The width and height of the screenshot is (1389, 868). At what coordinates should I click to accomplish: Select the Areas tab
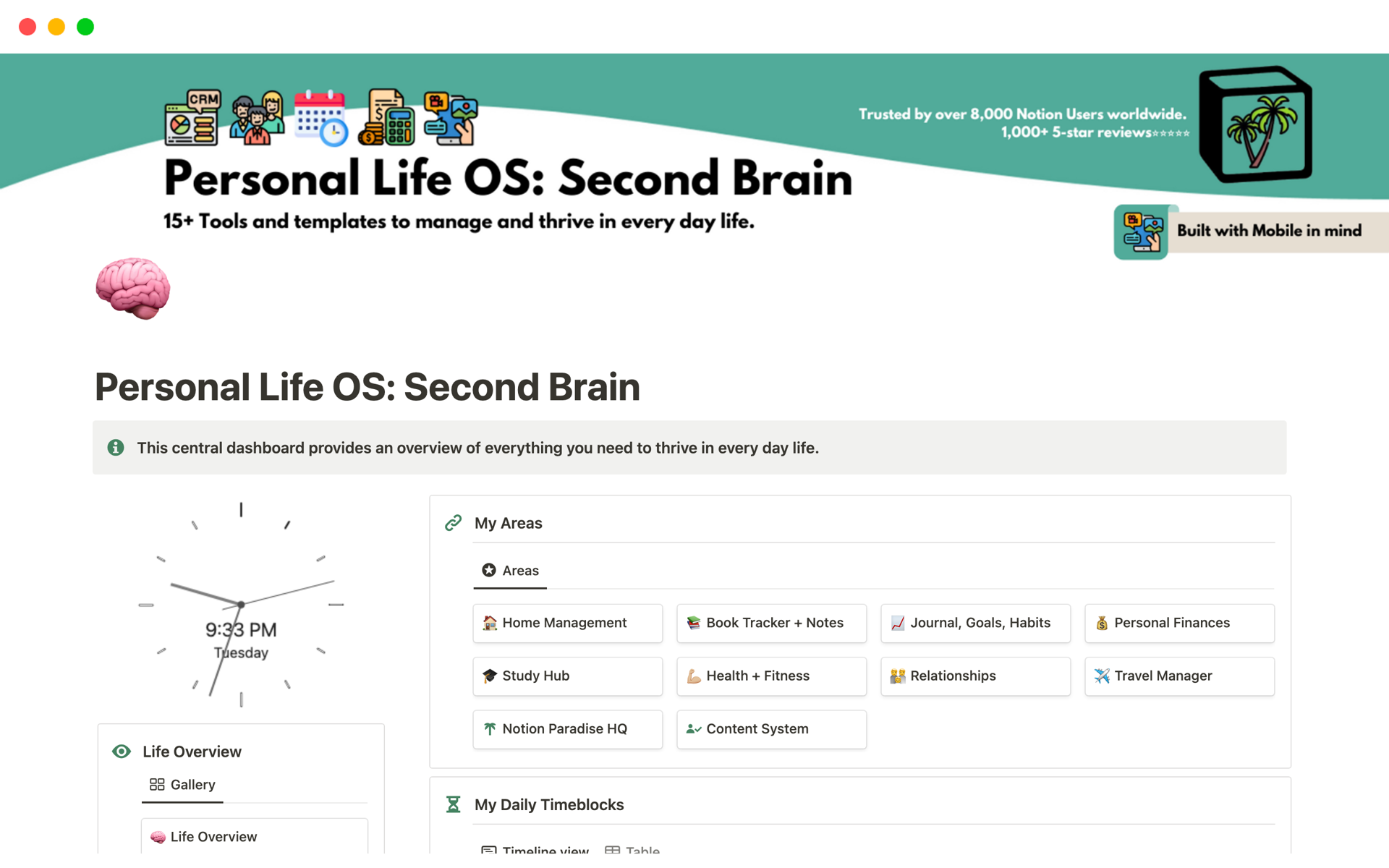(511, 571)
